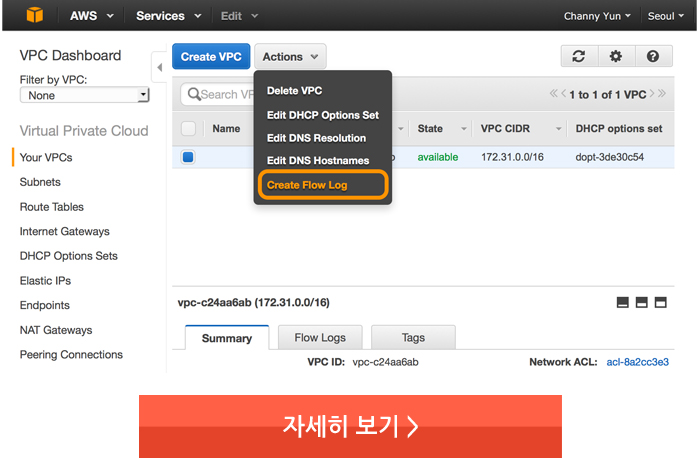The image size is (700, 458).
Task: Click the vpc-c24aa6ab VPC ID value
Action: coord(386,362)
